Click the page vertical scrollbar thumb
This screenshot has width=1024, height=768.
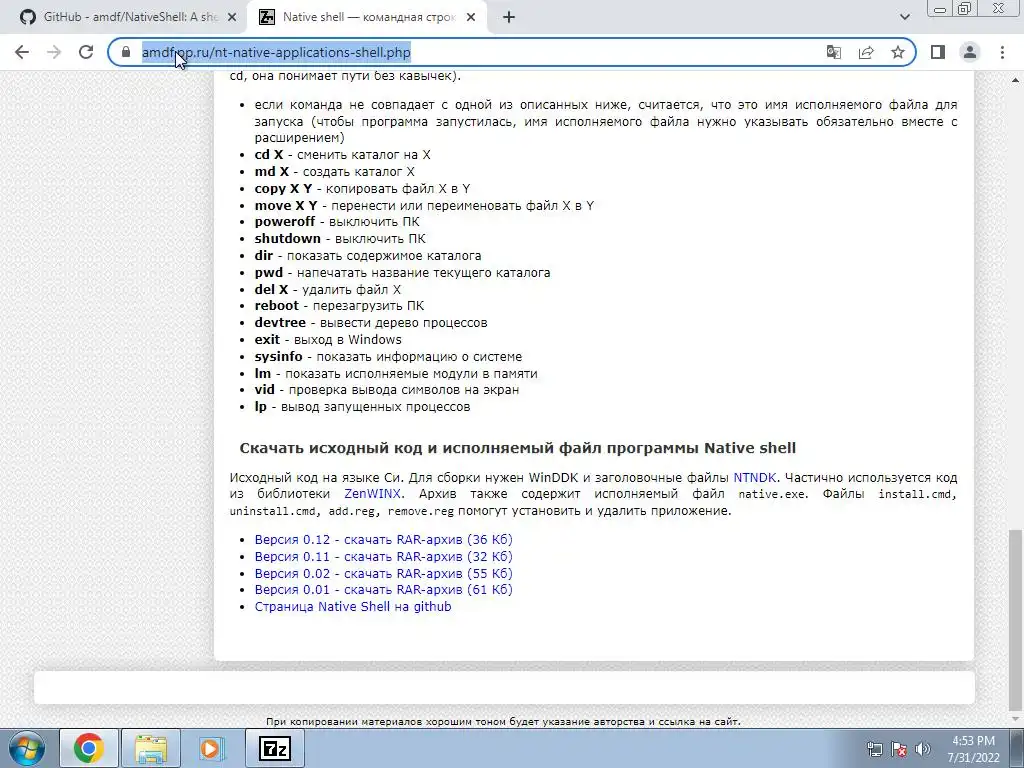(1015, 619)
